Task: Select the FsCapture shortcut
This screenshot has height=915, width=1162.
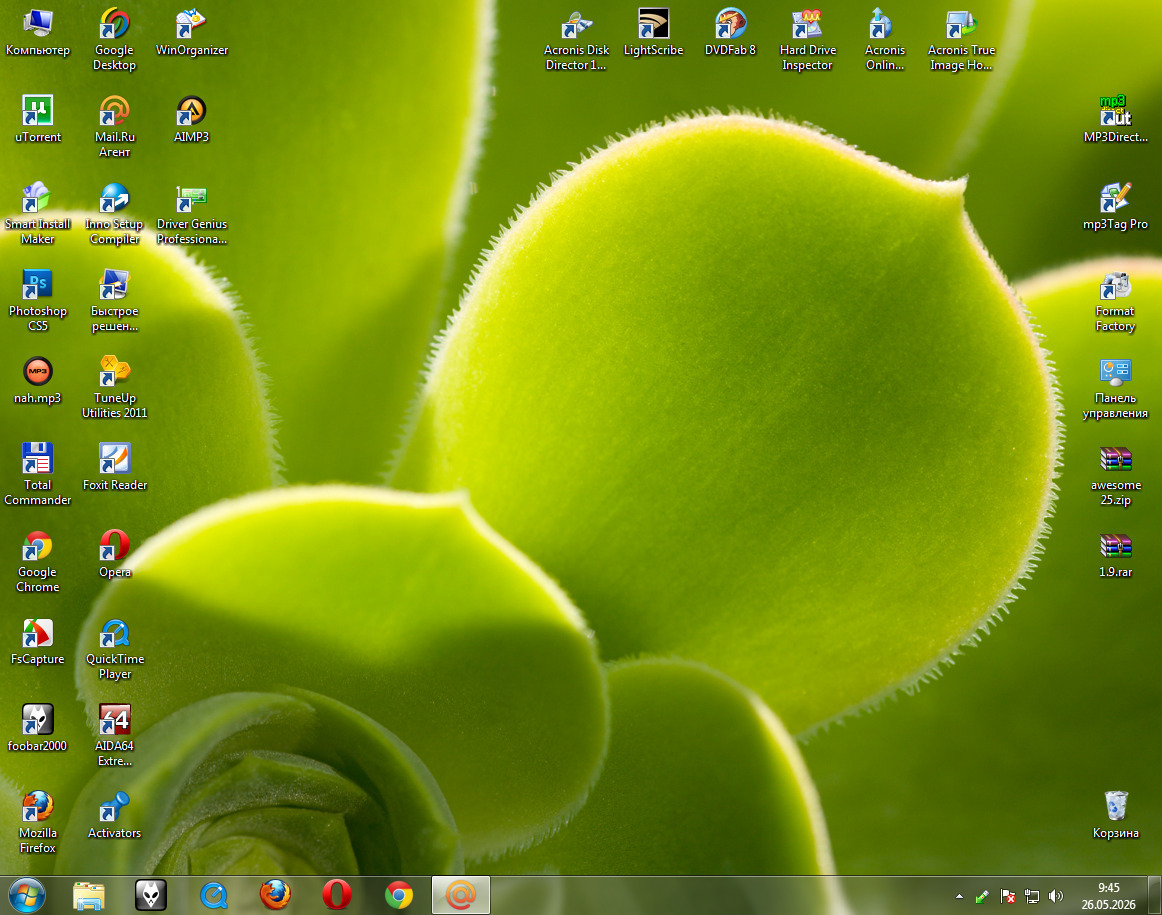Action: 38,642
